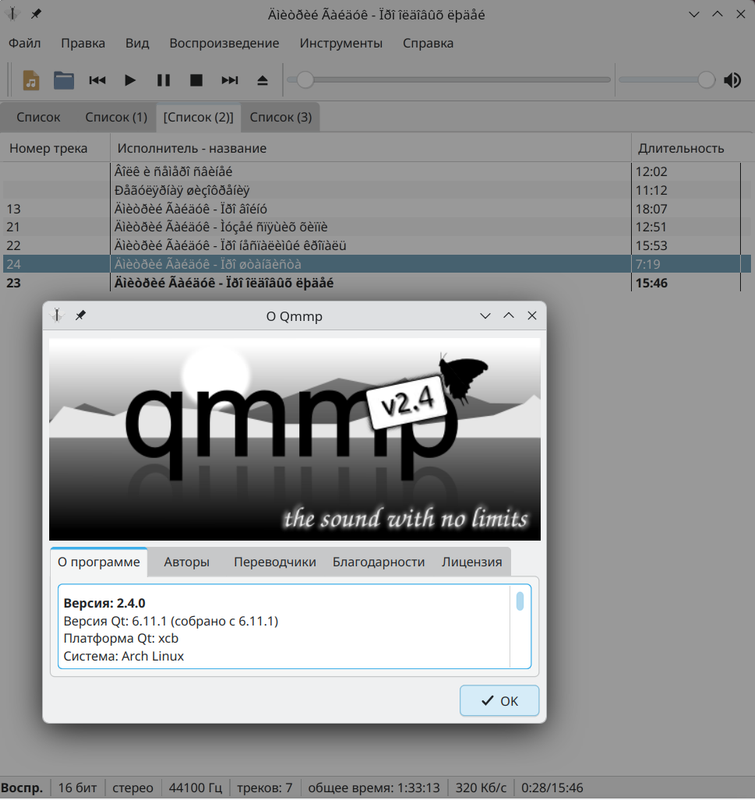Open the Авторы tab in dialog

(186, 562)
